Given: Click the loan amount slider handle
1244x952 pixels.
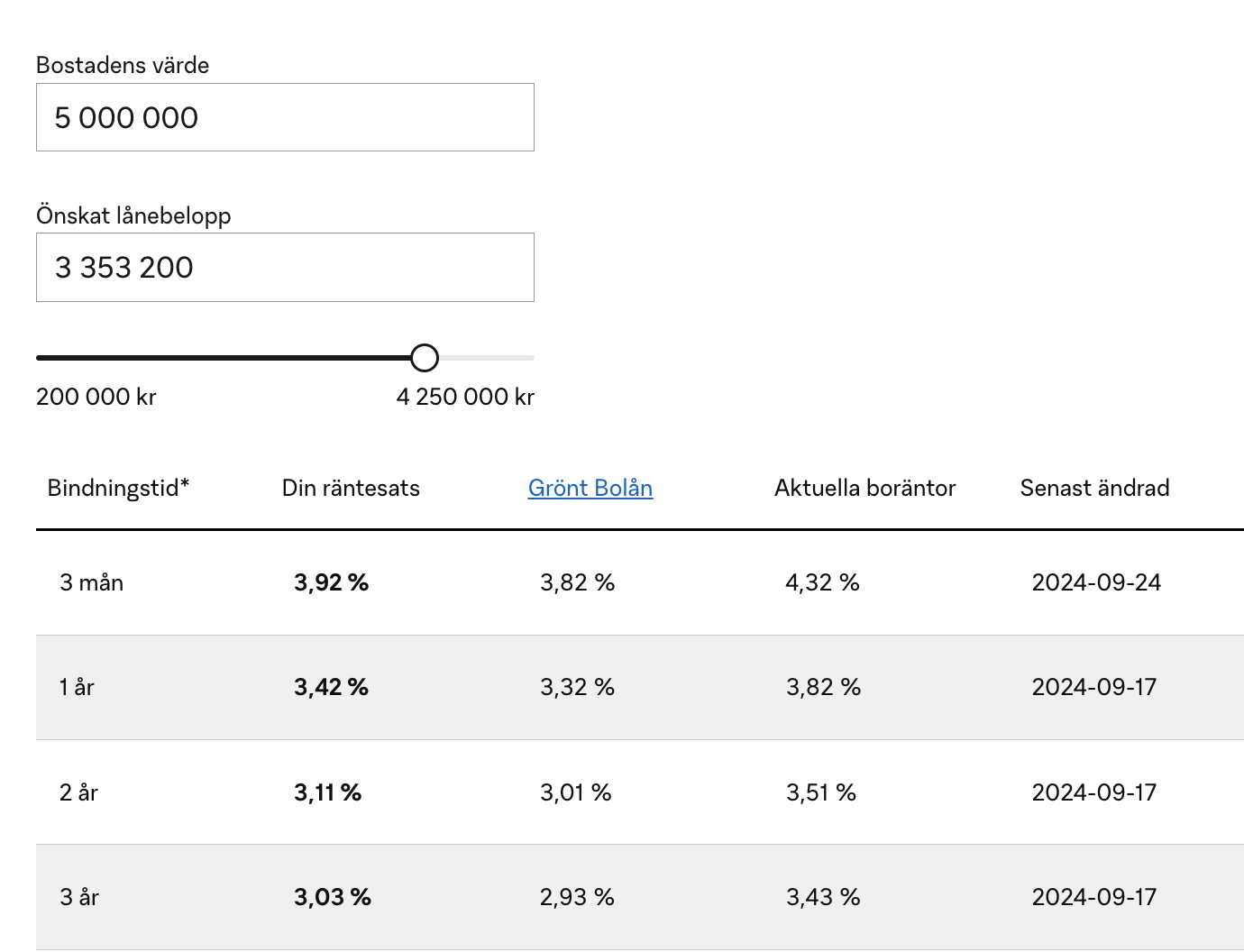Looking at the screenshot, I should click(425, 358).
